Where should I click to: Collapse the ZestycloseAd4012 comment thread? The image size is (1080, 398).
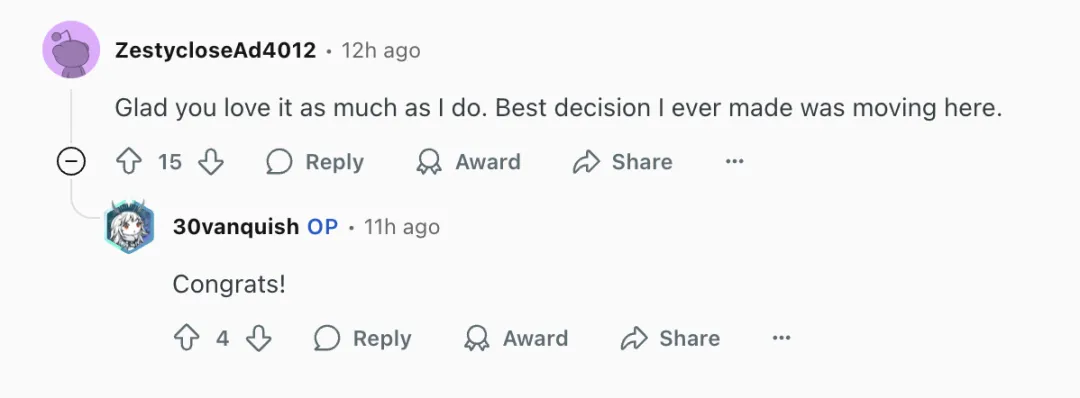pyautogui.click(x=71, y=162)
